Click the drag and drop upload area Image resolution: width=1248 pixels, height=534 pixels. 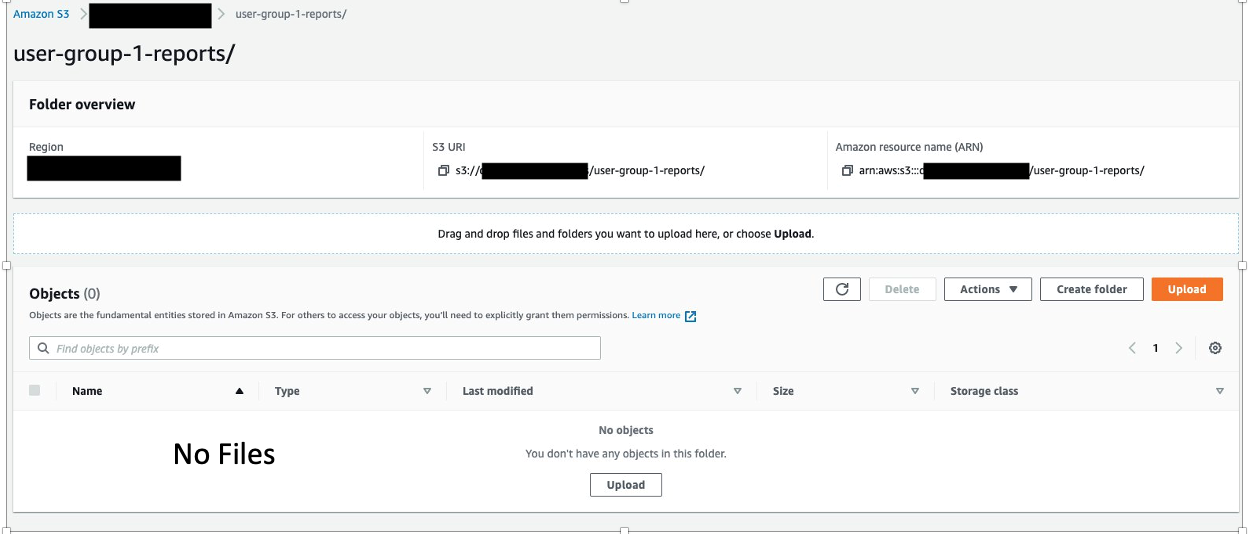pos(626,234)
